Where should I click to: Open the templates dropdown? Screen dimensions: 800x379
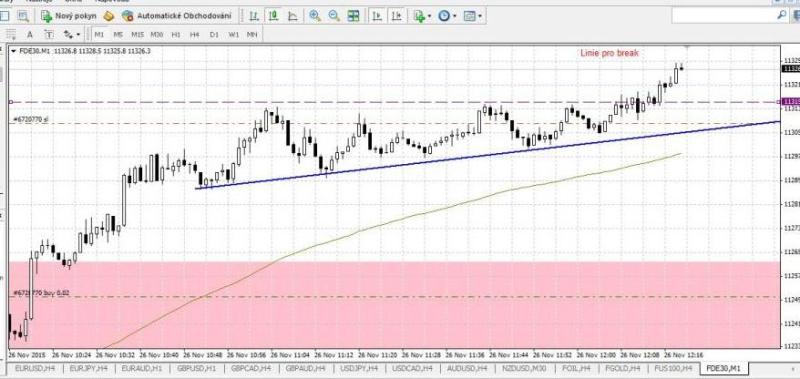click(472, 16)
